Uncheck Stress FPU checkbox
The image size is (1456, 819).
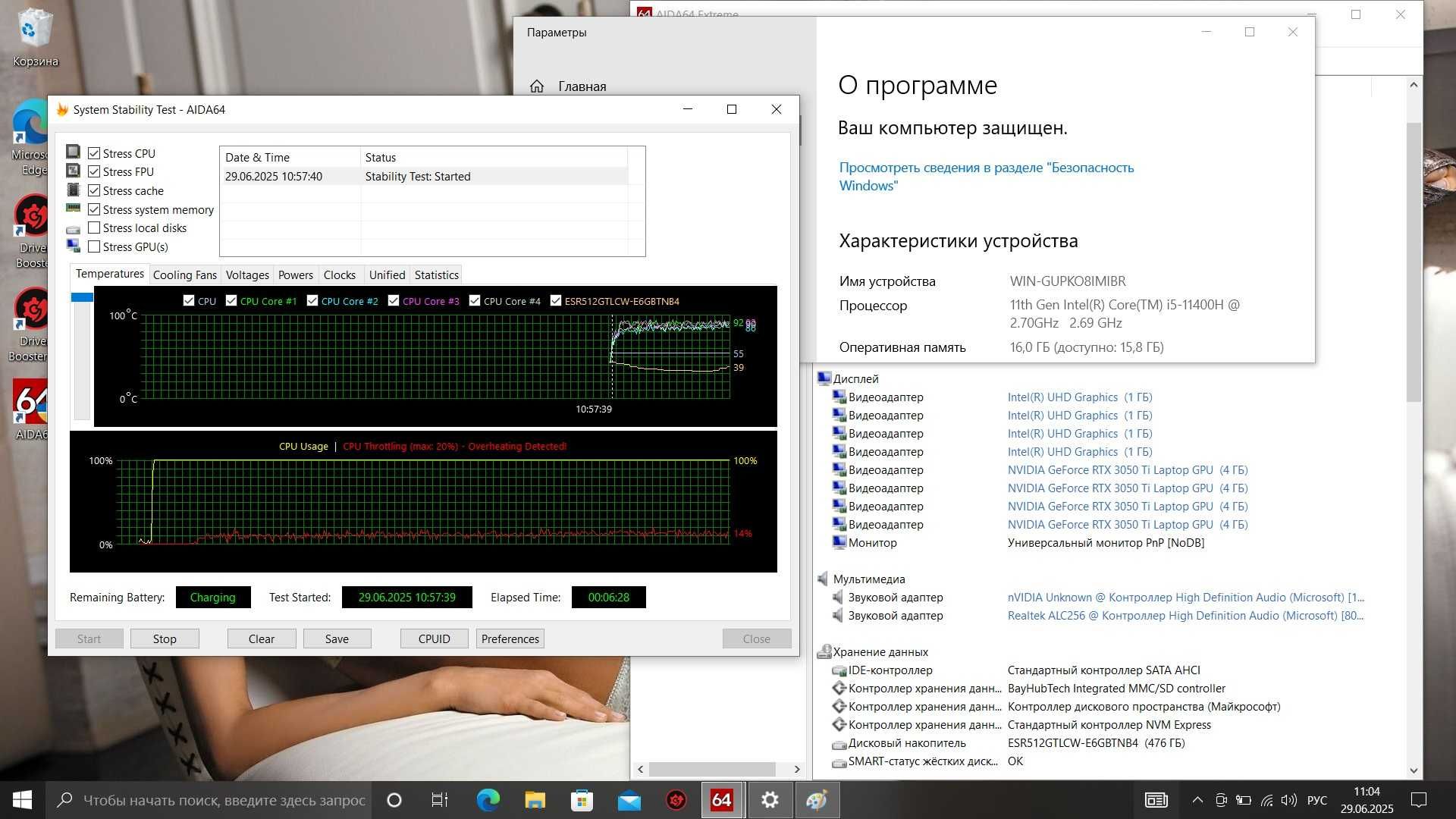(94, 171)
